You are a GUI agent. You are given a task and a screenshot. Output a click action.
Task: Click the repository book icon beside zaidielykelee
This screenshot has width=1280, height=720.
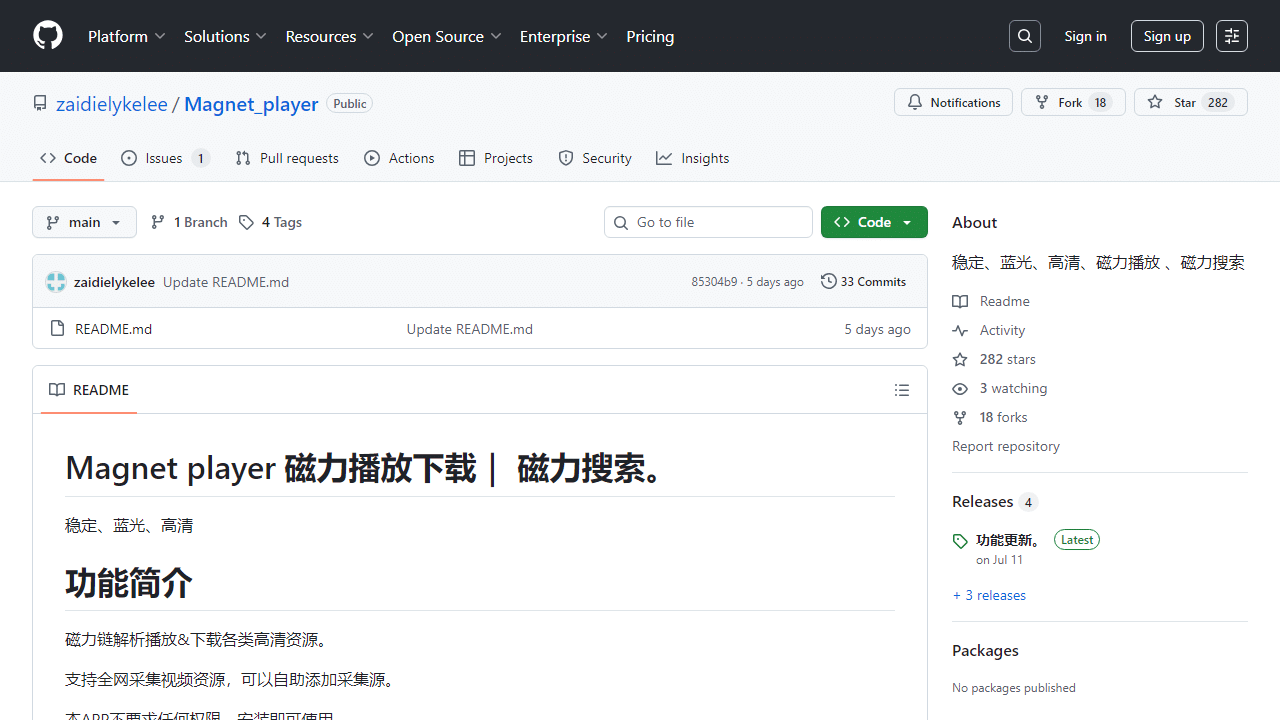click(40, 103)
